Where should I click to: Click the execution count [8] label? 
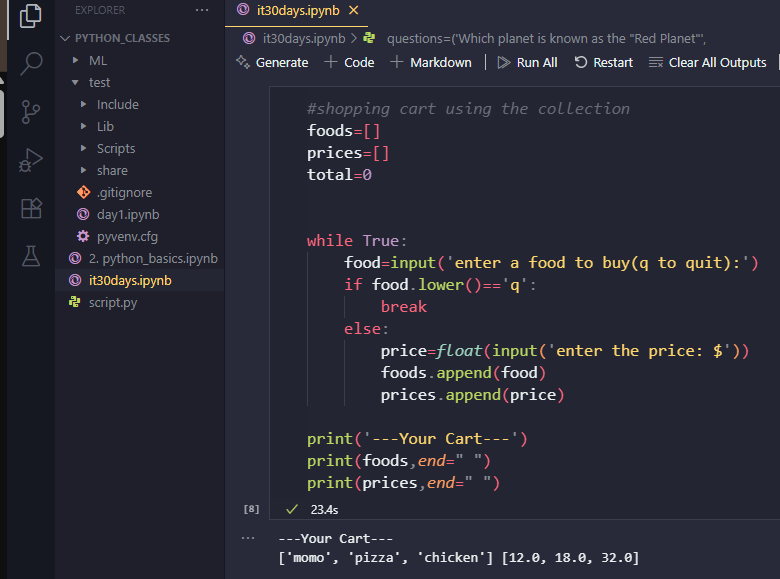251,509
